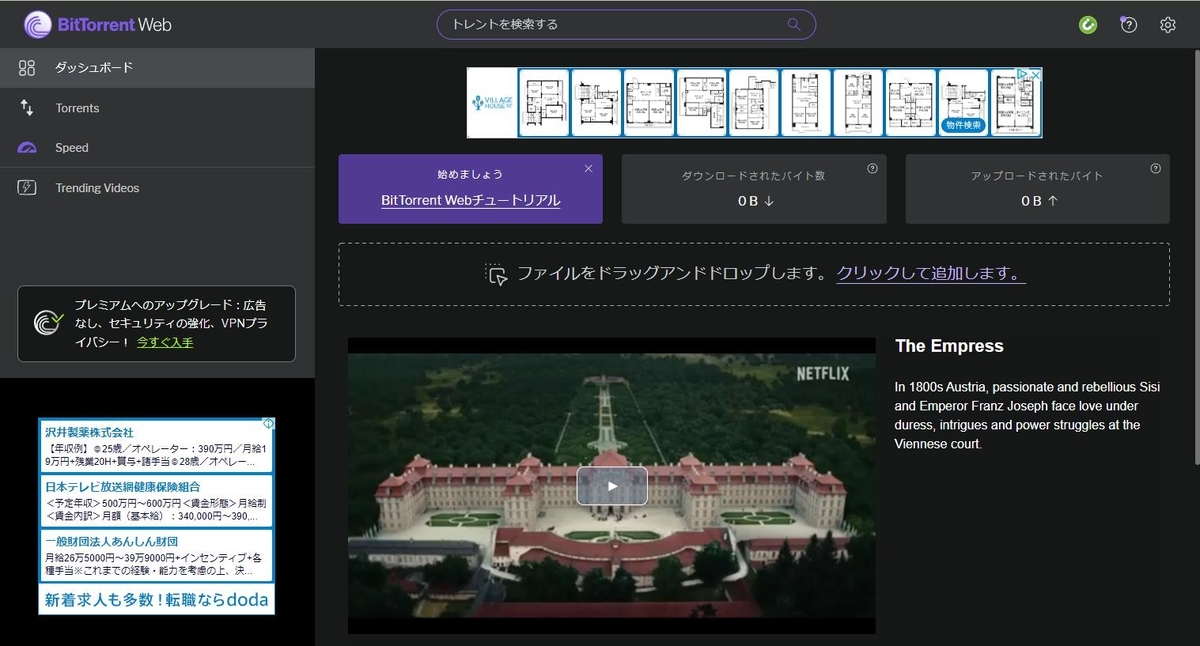1200x646 pixels.
Task: Click The Empress title text
Action: coord(949,346)
